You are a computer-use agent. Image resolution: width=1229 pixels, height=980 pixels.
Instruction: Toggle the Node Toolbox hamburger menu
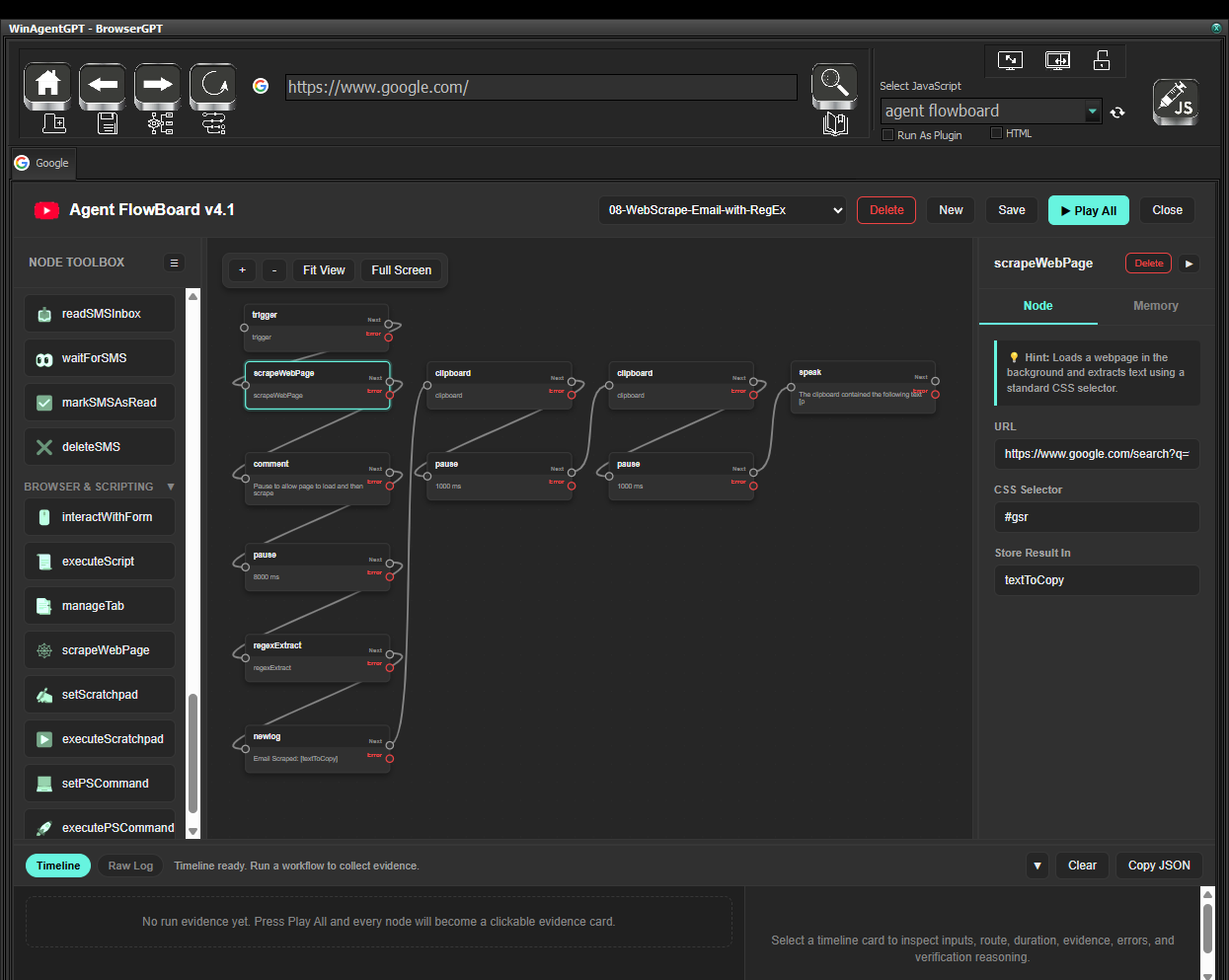click(174, 263)
